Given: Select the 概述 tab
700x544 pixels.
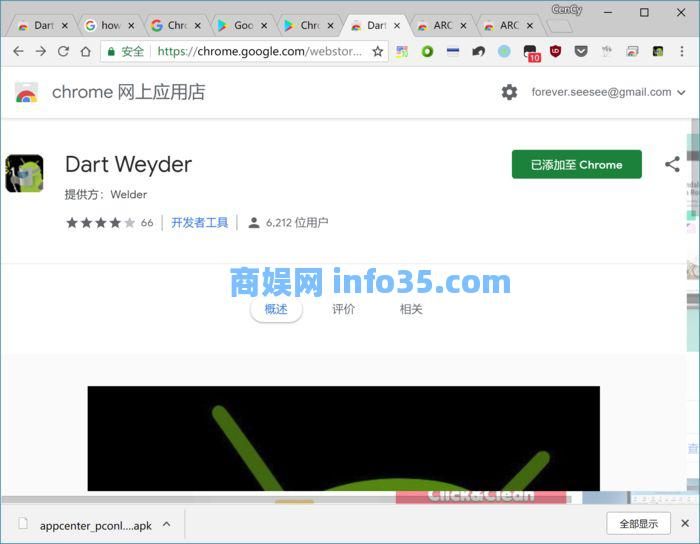Looking at the screenshot, I should tap(275, 309).
